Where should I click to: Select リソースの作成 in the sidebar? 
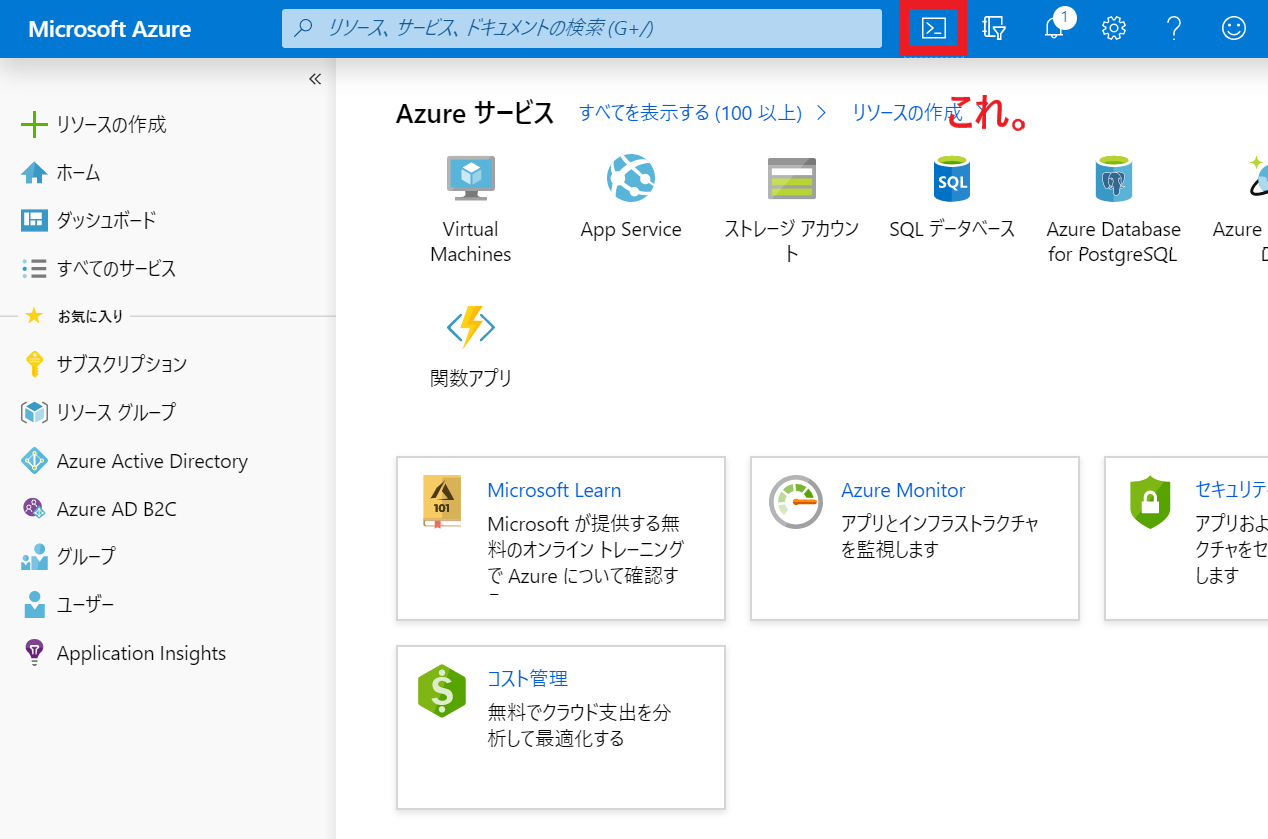pos(111,125)
